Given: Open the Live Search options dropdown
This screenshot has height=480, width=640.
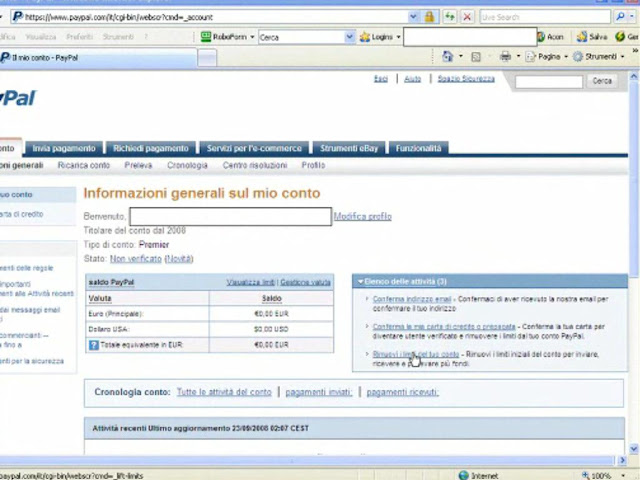Looking at the screenshot, I should (633, 17).
